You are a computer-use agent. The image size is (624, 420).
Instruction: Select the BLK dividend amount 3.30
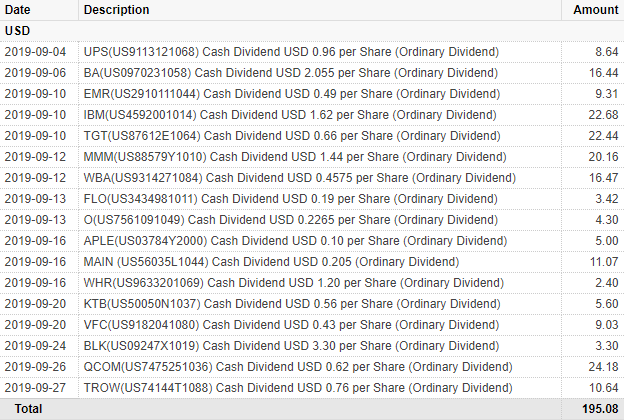[x=607, y=346]
